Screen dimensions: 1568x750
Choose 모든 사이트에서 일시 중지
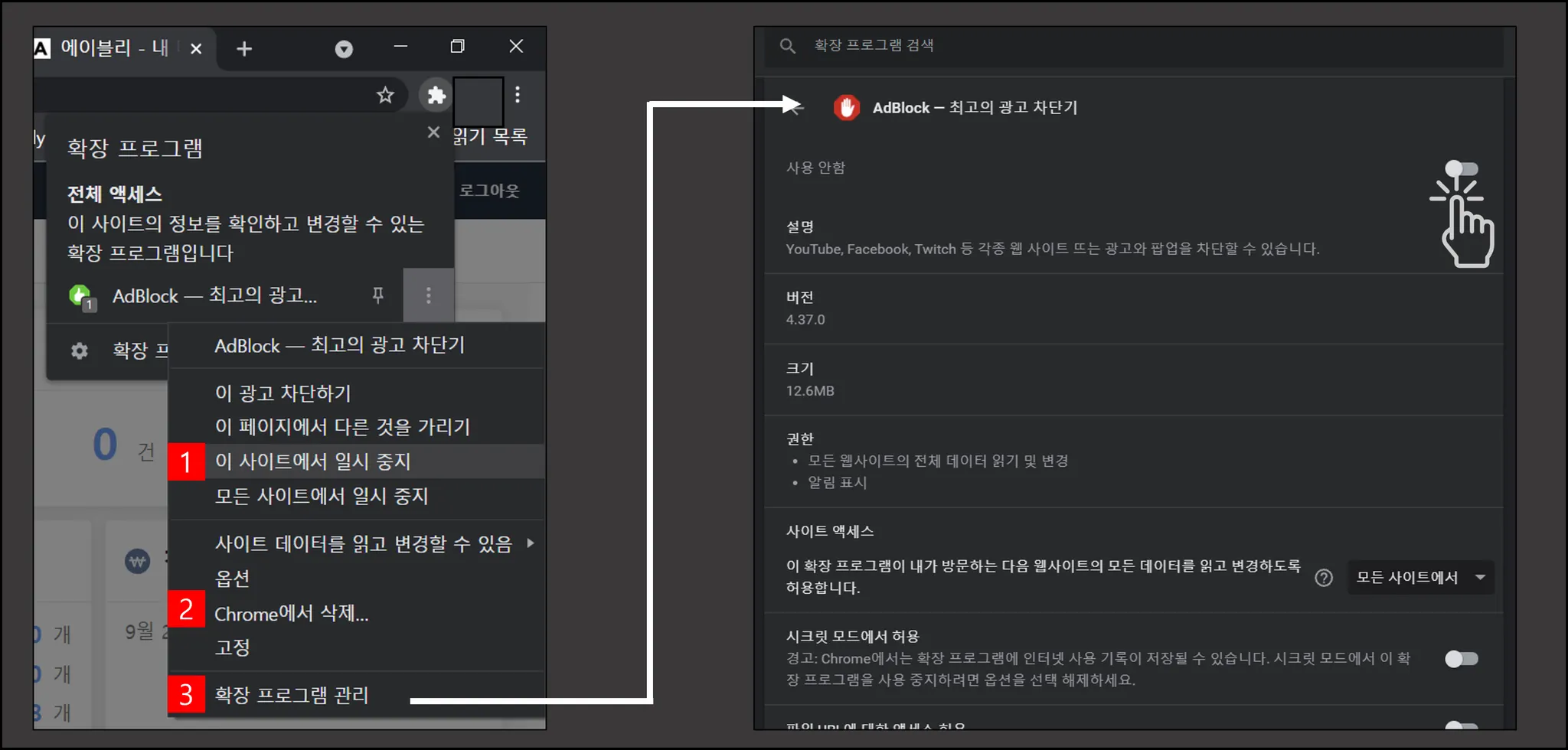tap(357, 496)
